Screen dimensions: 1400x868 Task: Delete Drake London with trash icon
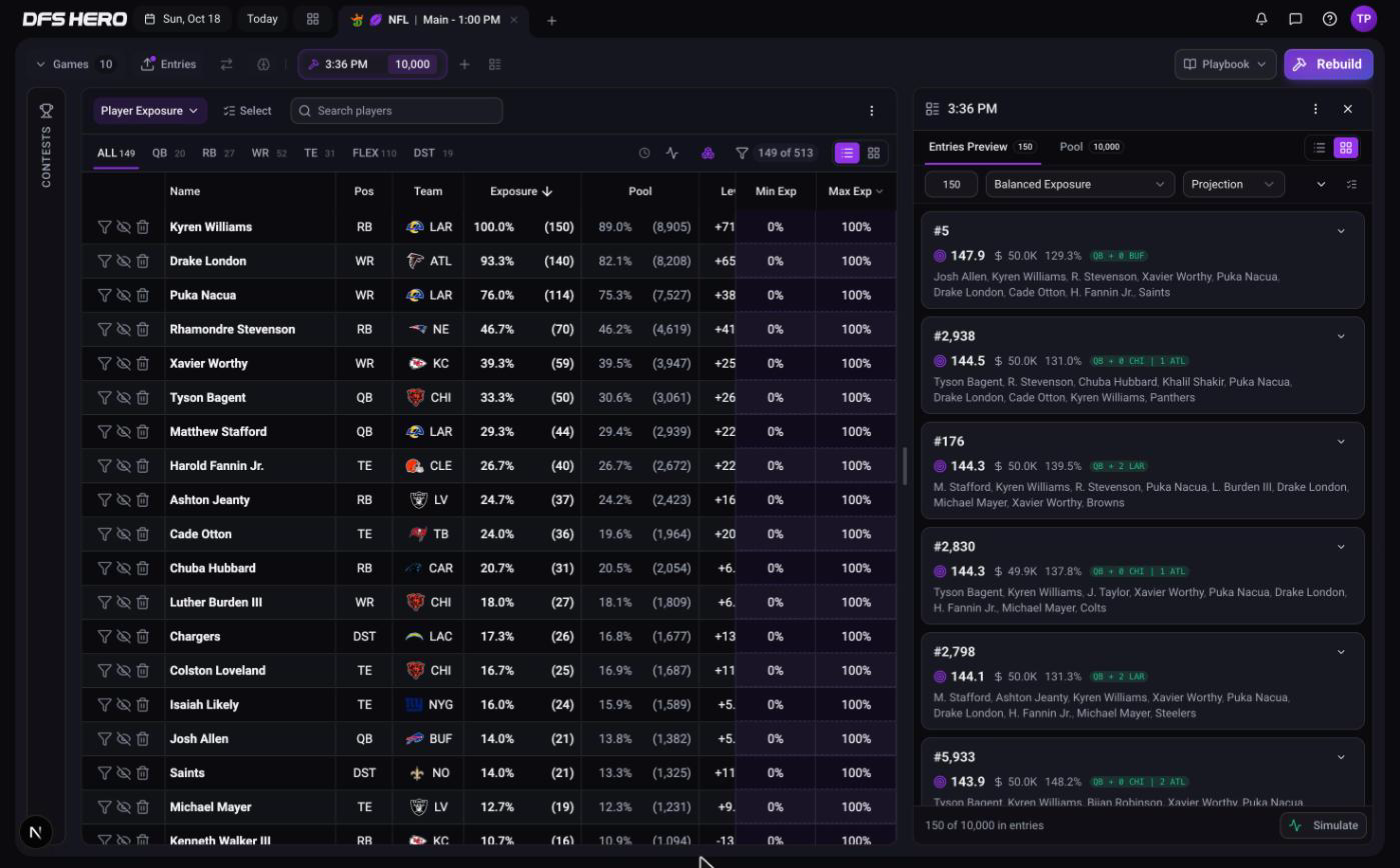143,261
